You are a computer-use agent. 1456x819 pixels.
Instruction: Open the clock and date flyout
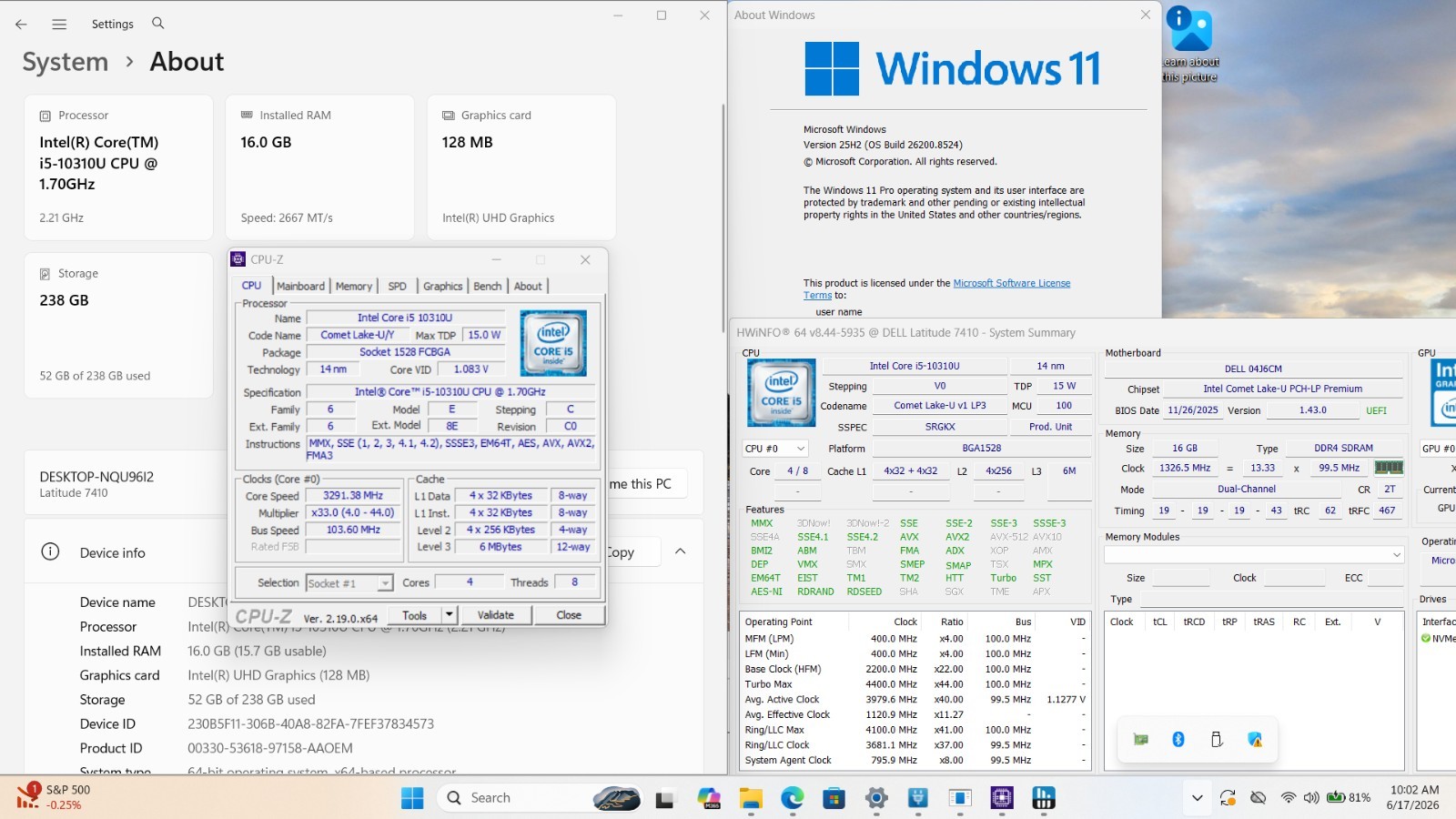(1414, 797)
